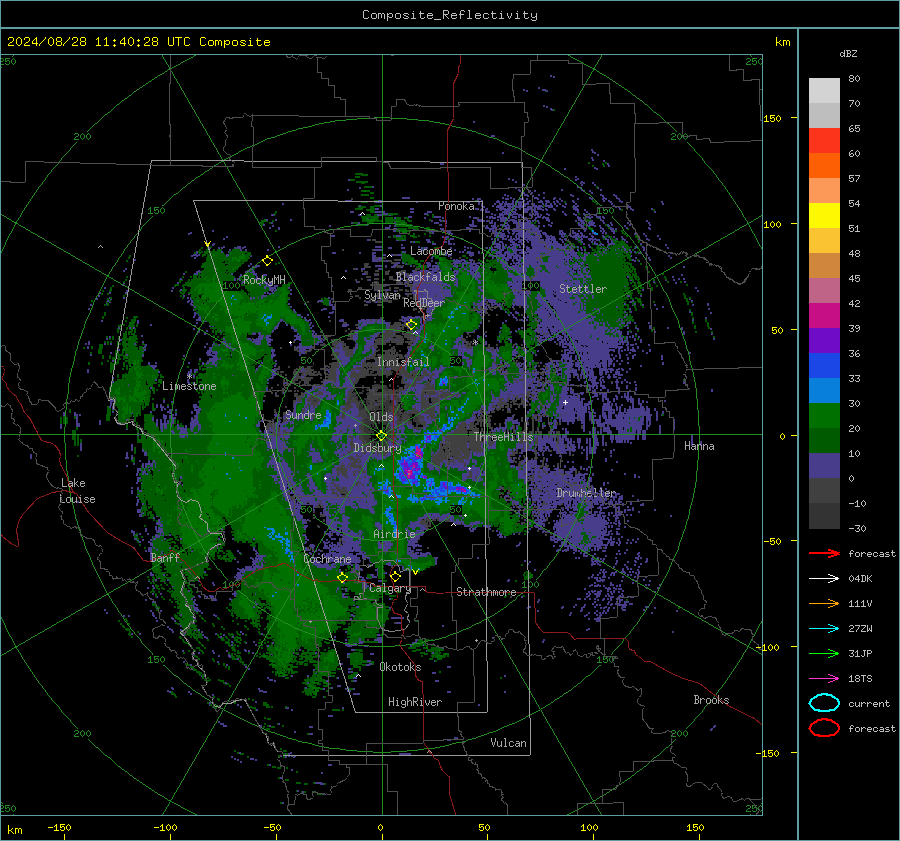Screen dimensions: 900x841
Task: Click the cyan current ellipse icon
Action: [824, 703]
